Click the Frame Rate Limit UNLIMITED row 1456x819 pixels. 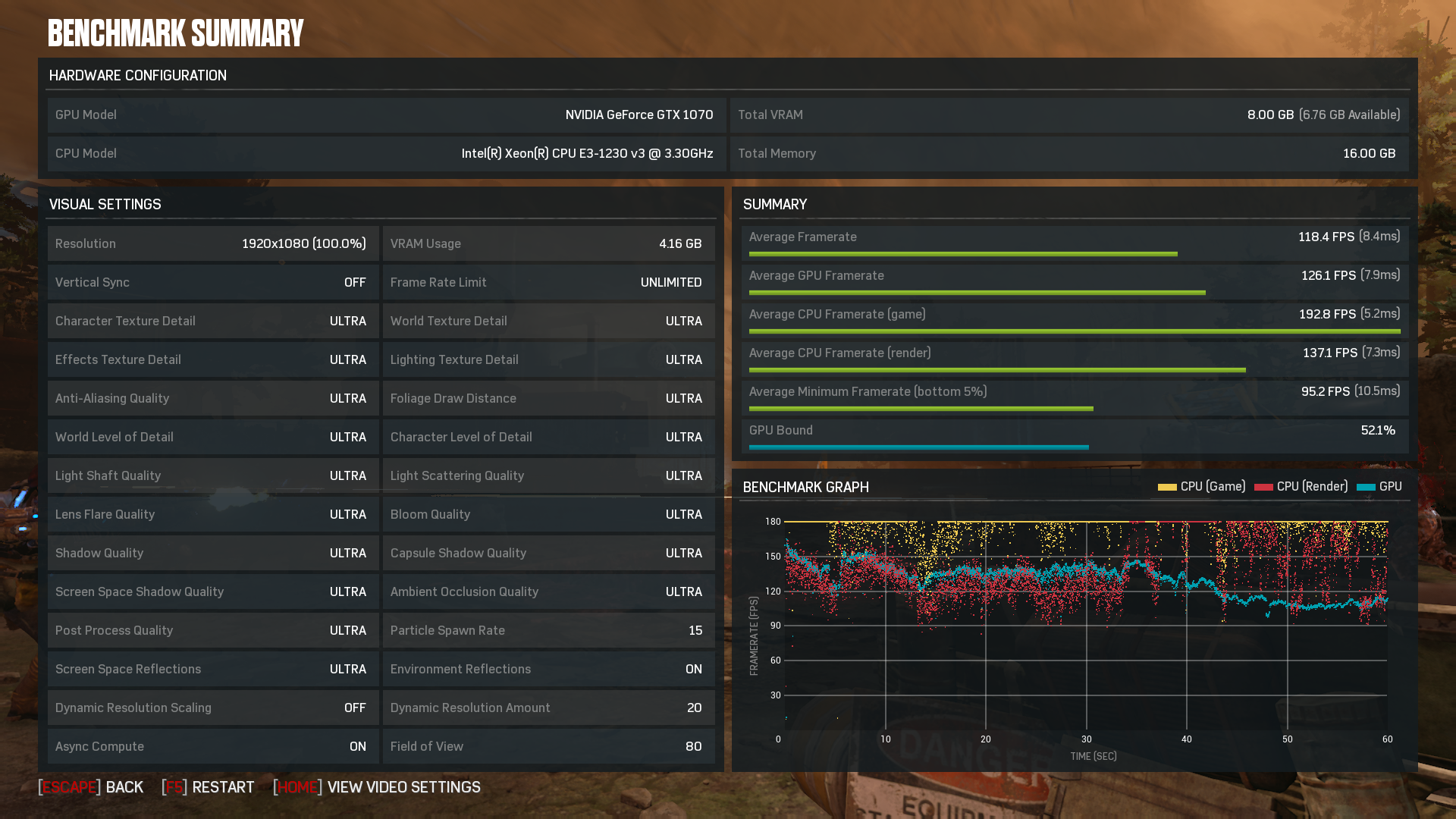[x=549, y=283]
